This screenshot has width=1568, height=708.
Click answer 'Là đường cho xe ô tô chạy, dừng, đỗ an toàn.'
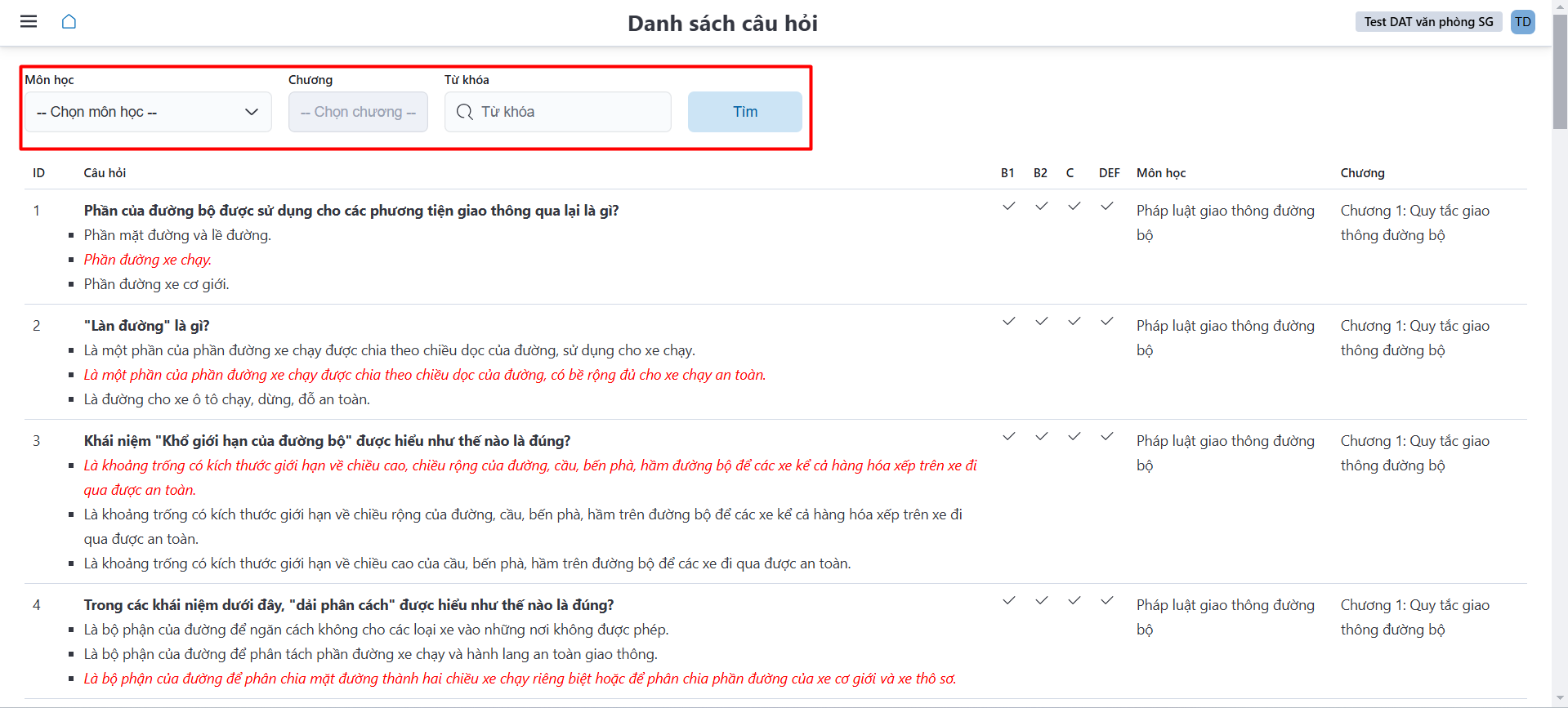[x=227, y=399]
